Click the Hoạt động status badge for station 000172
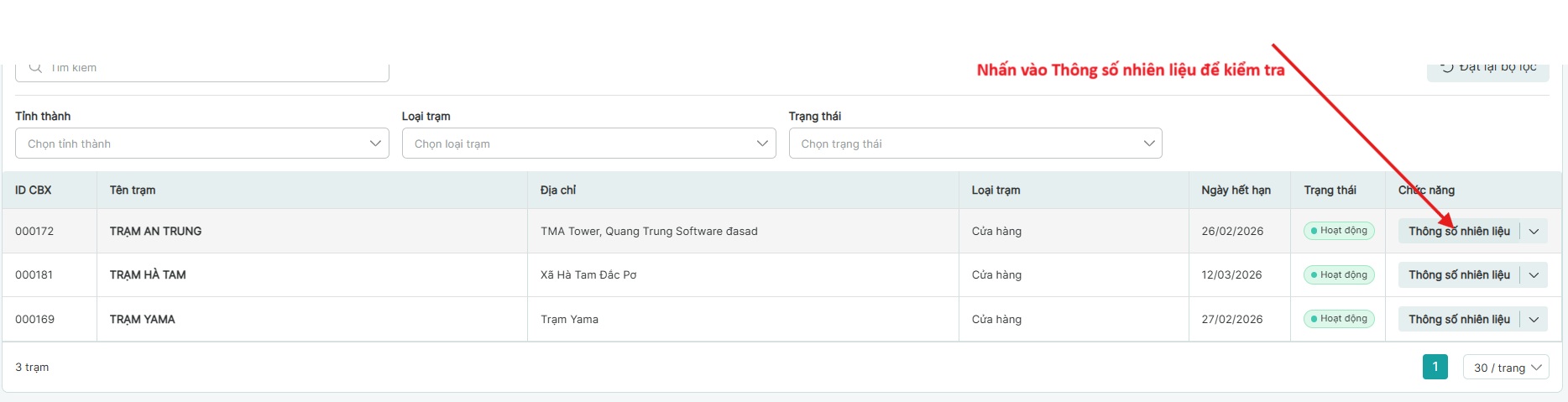 pyautogui.click(x=1339, y=231)
